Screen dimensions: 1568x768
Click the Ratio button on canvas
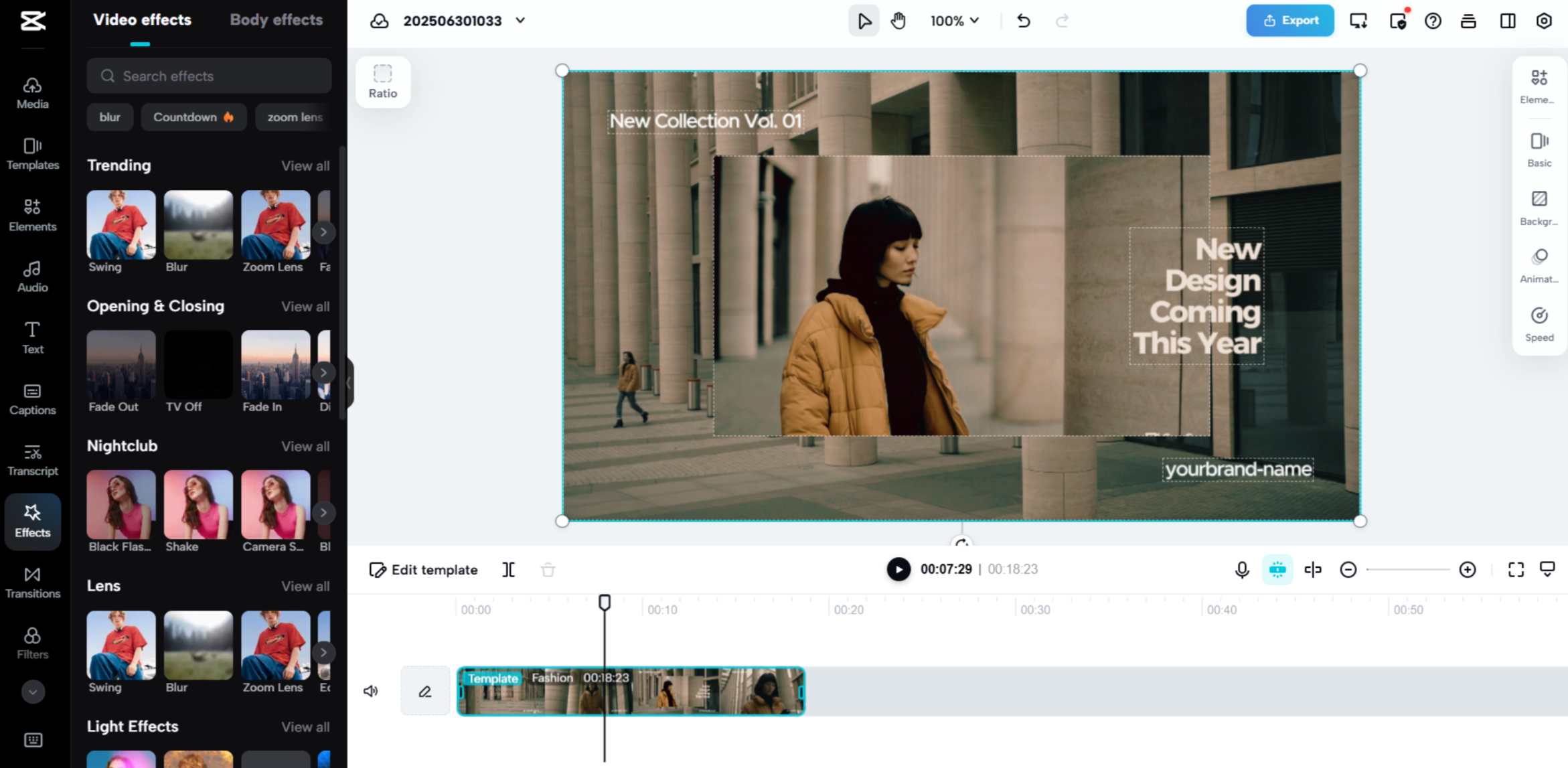click(382, 82)
